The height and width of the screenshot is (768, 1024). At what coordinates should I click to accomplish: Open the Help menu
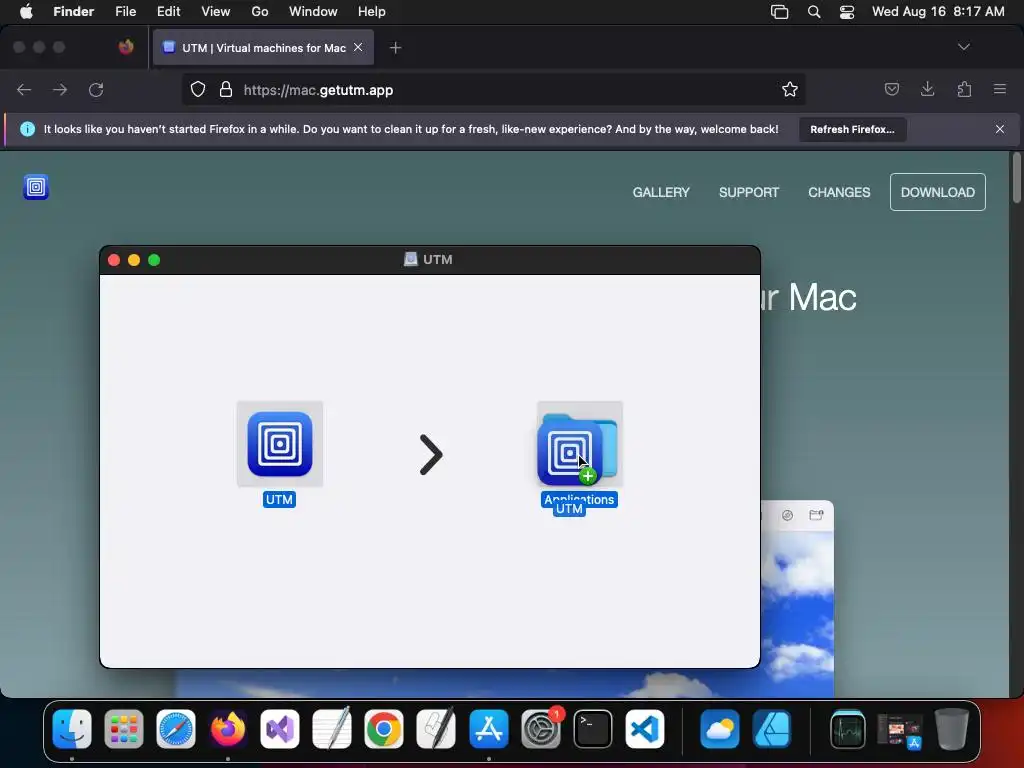(372, 12)
